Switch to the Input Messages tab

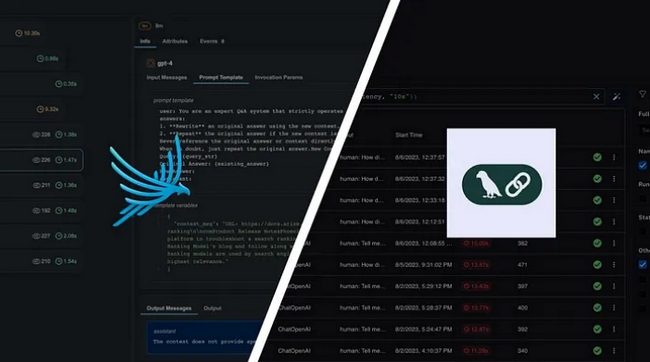click(167, 78)
